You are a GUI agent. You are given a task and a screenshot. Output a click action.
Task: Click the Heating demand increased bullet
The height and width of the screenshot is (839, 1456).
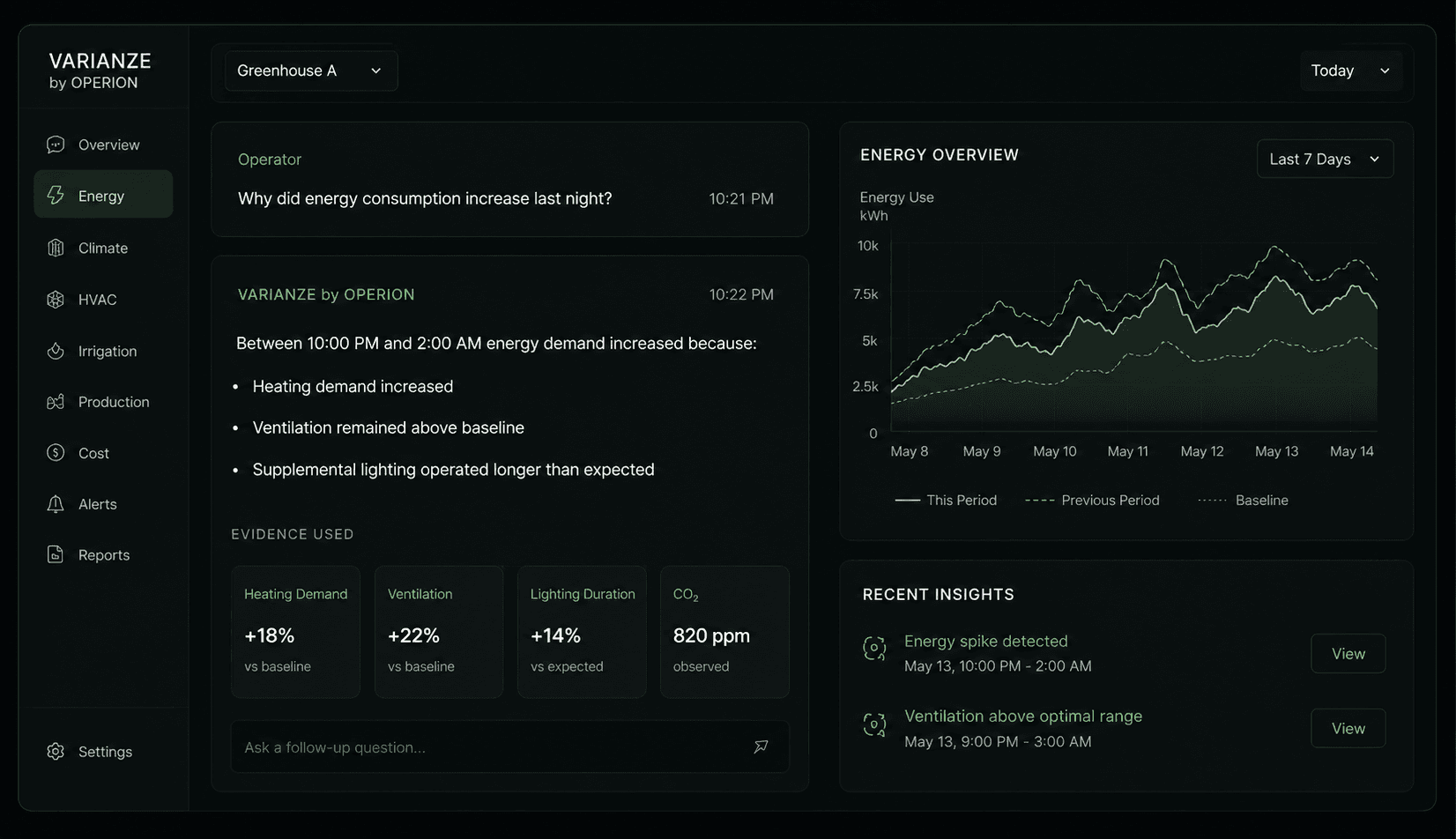coord(353,386)
